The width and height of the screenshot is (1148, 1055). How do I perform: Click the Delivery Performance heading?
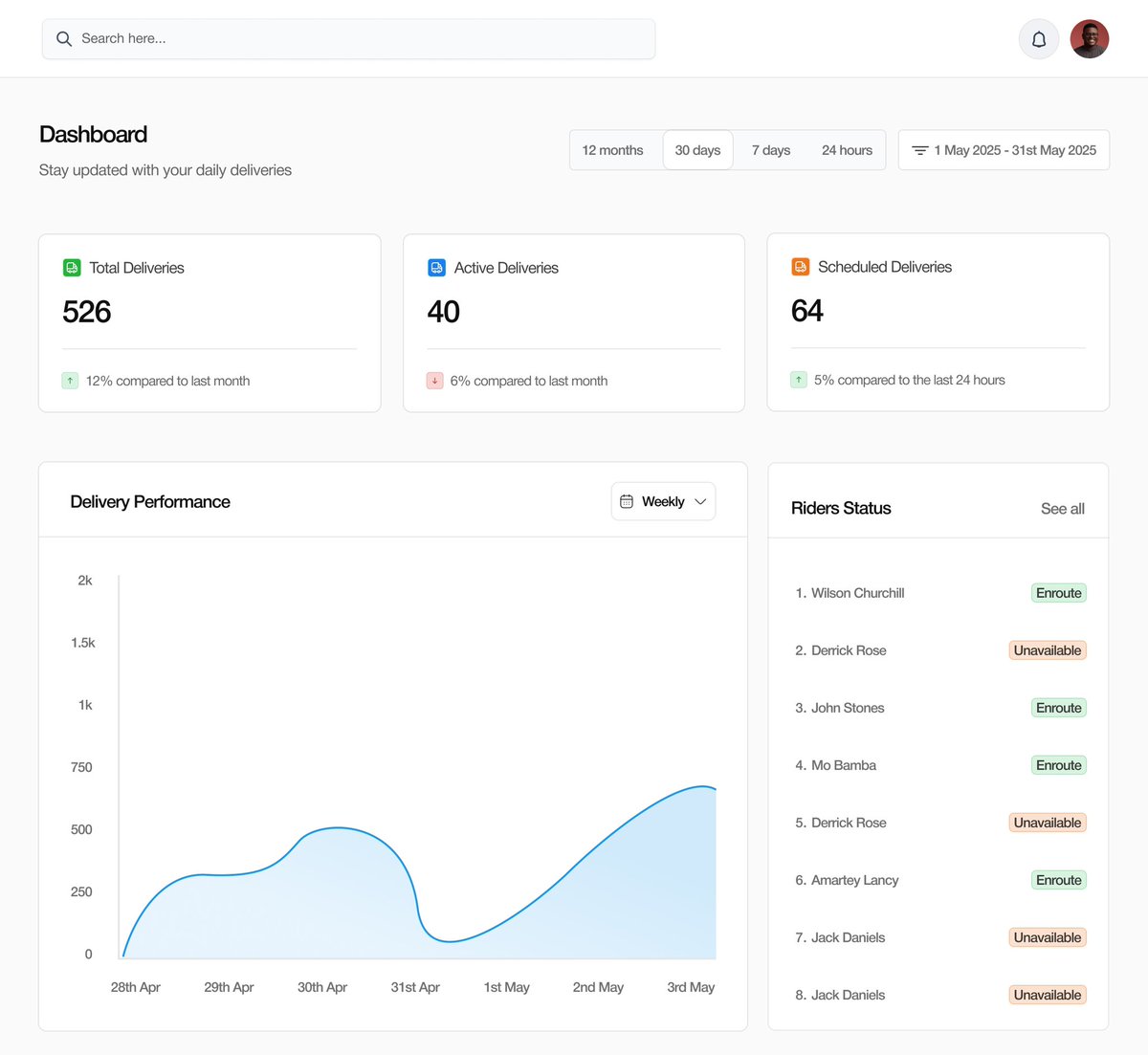pos(150,502)
